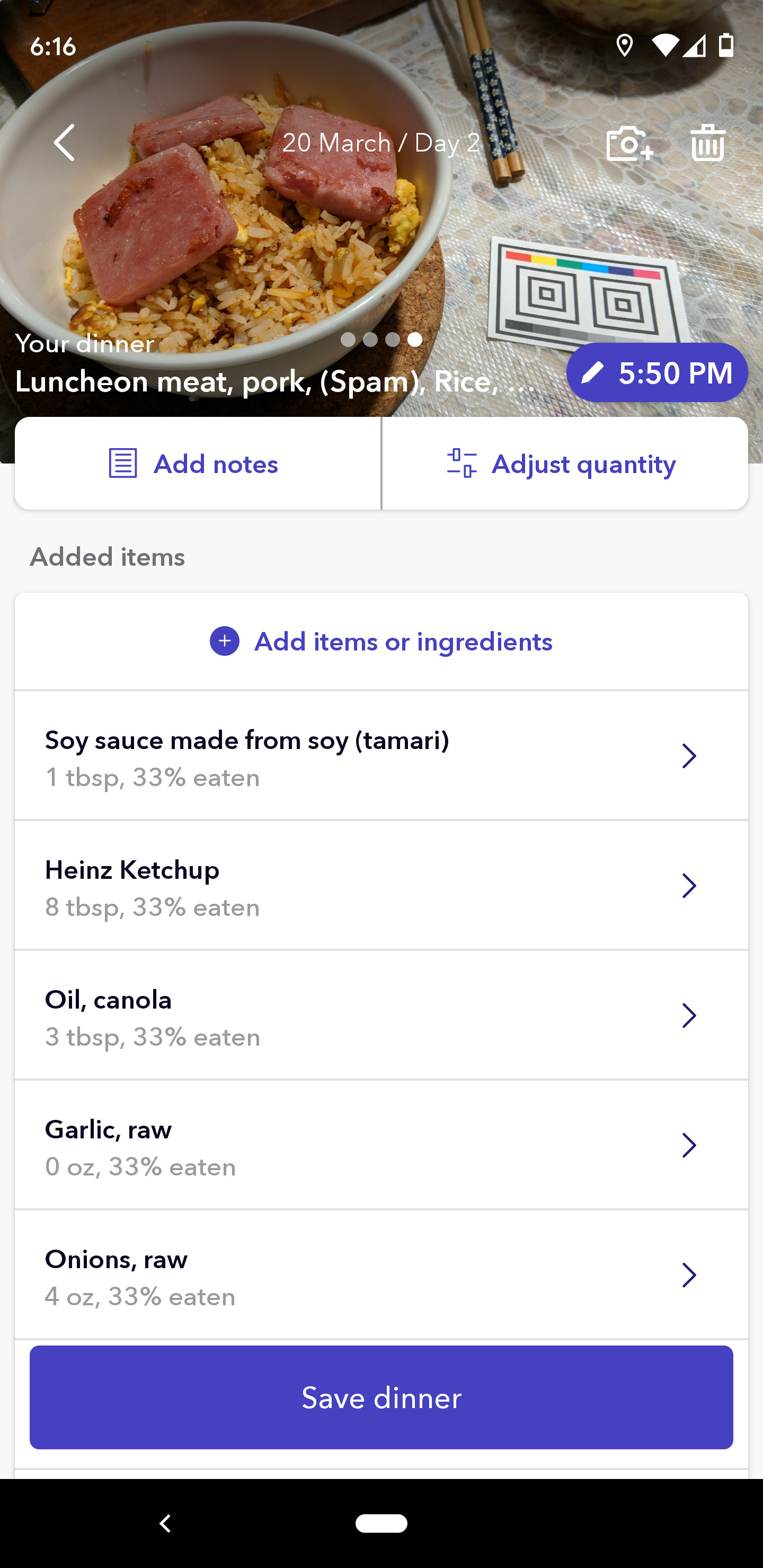Switch to the Adjust quantity tab
The image size is (763, 1568).
564,464
